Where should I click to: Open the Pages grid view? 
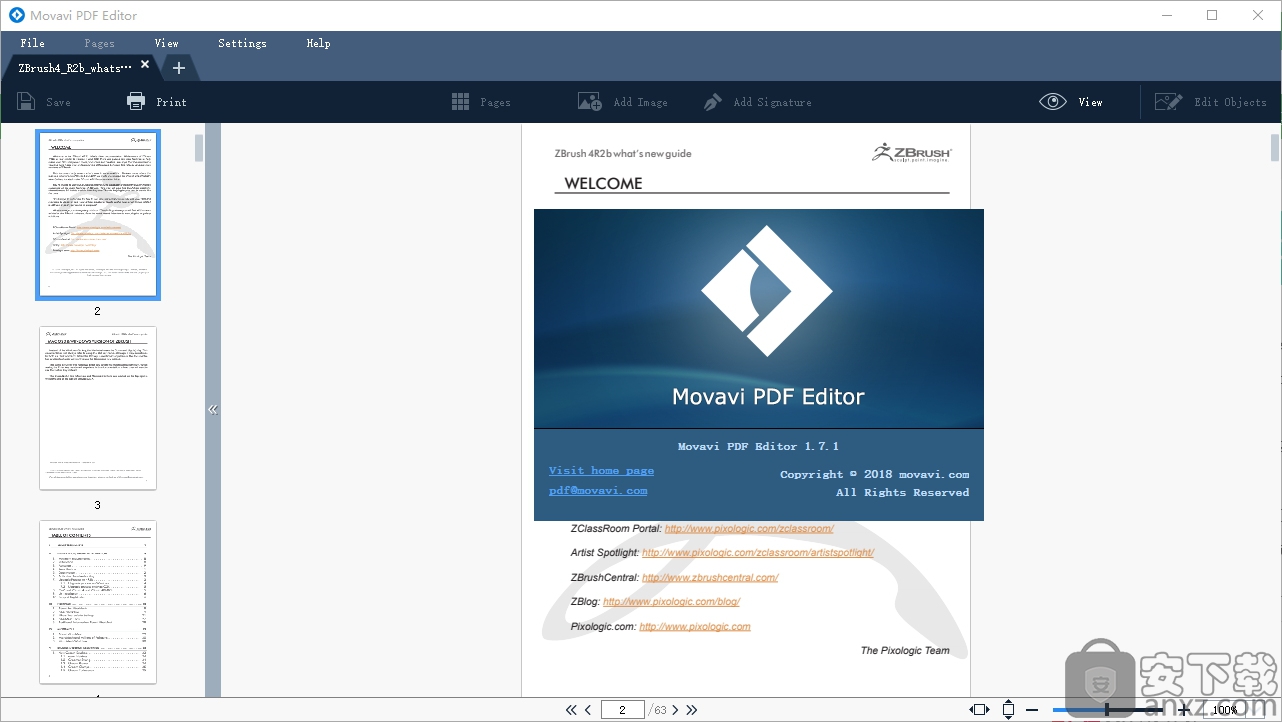tap(481, 102)
